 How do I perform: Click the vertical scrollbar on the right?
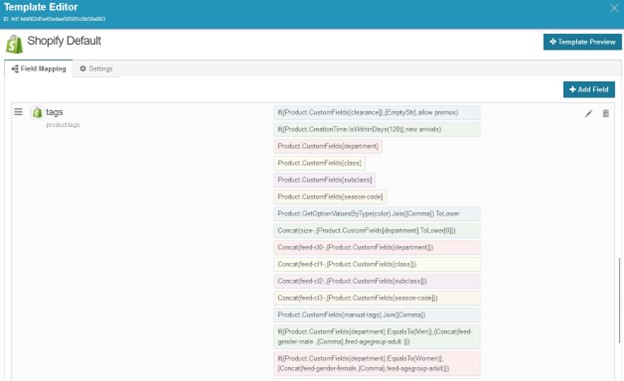(x=619, y=301)
